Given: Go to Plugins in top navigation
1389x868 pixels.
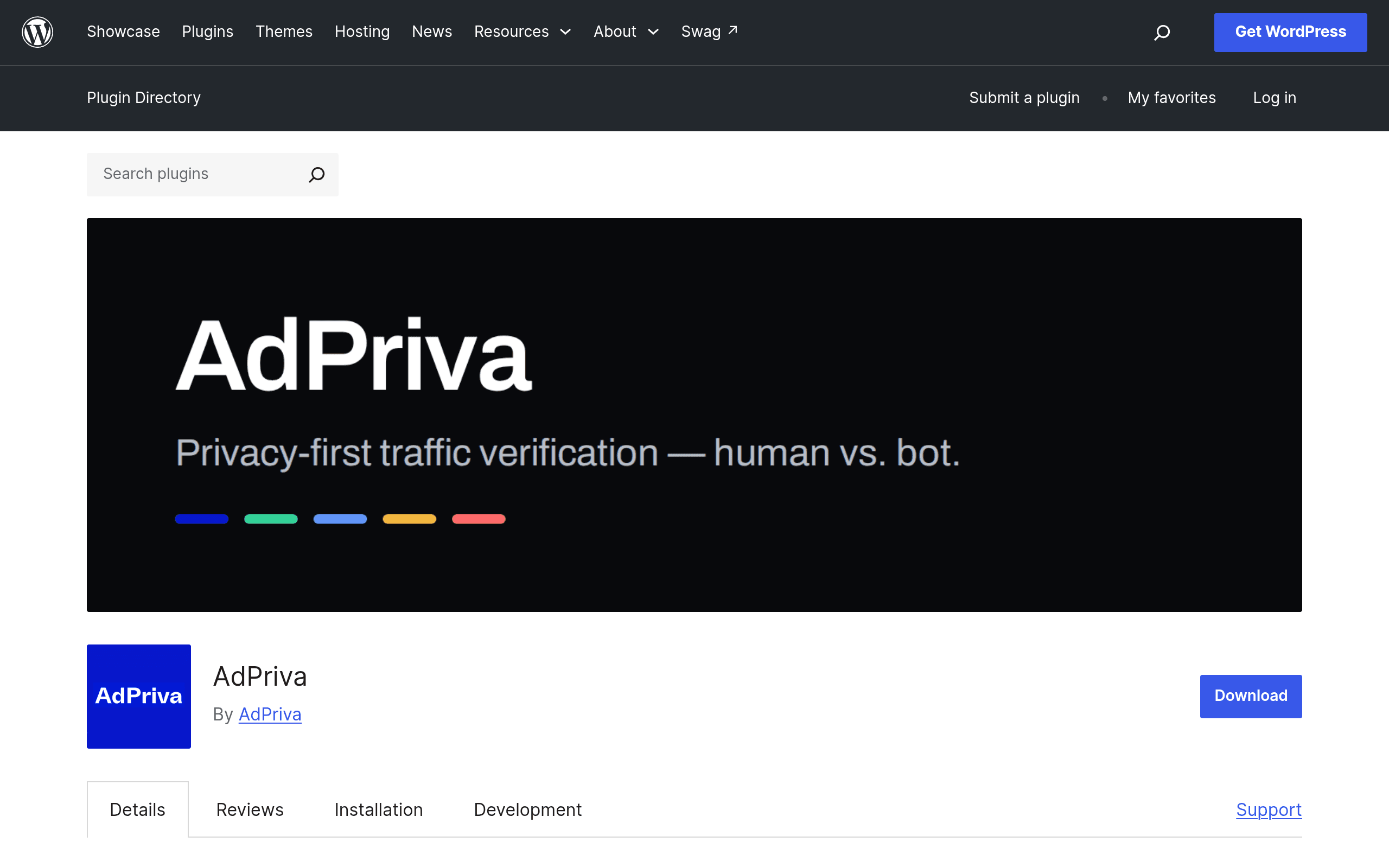Looking at the screenshot, I should pyautogui.click(x=208, y=31).
